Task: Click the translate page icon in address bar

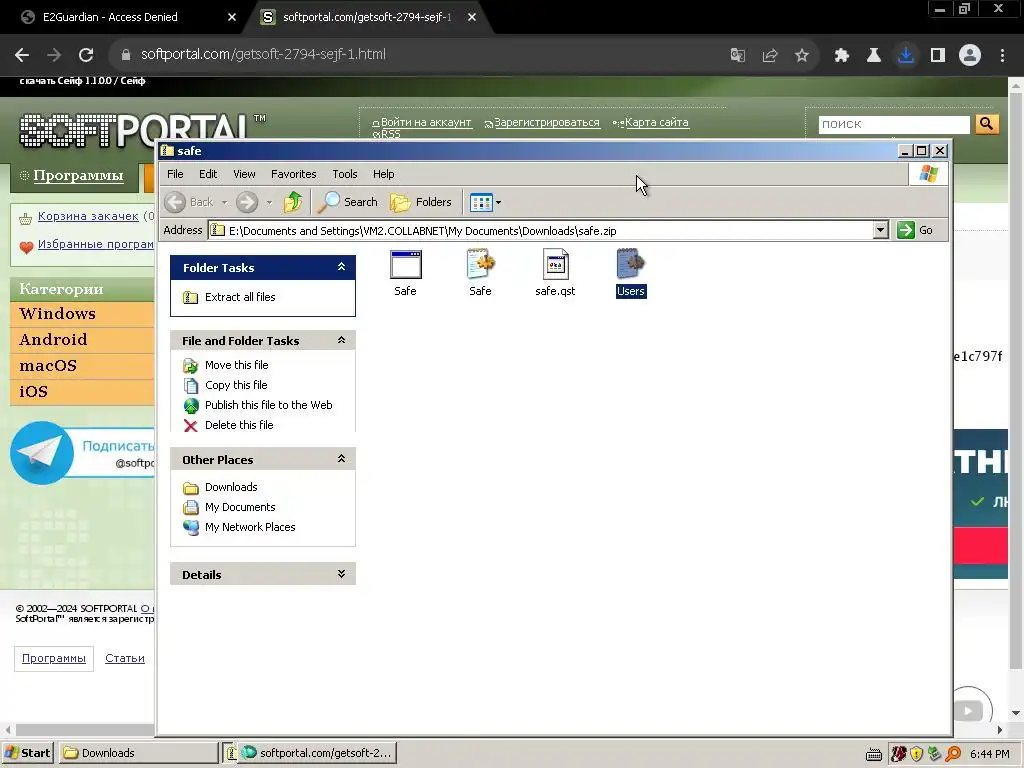Action: (738, 55)
